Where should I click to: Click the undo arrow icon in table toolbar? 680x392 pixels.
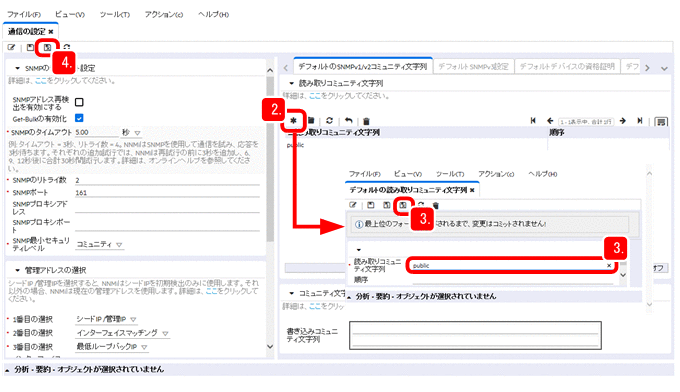[x=348, y=121]
